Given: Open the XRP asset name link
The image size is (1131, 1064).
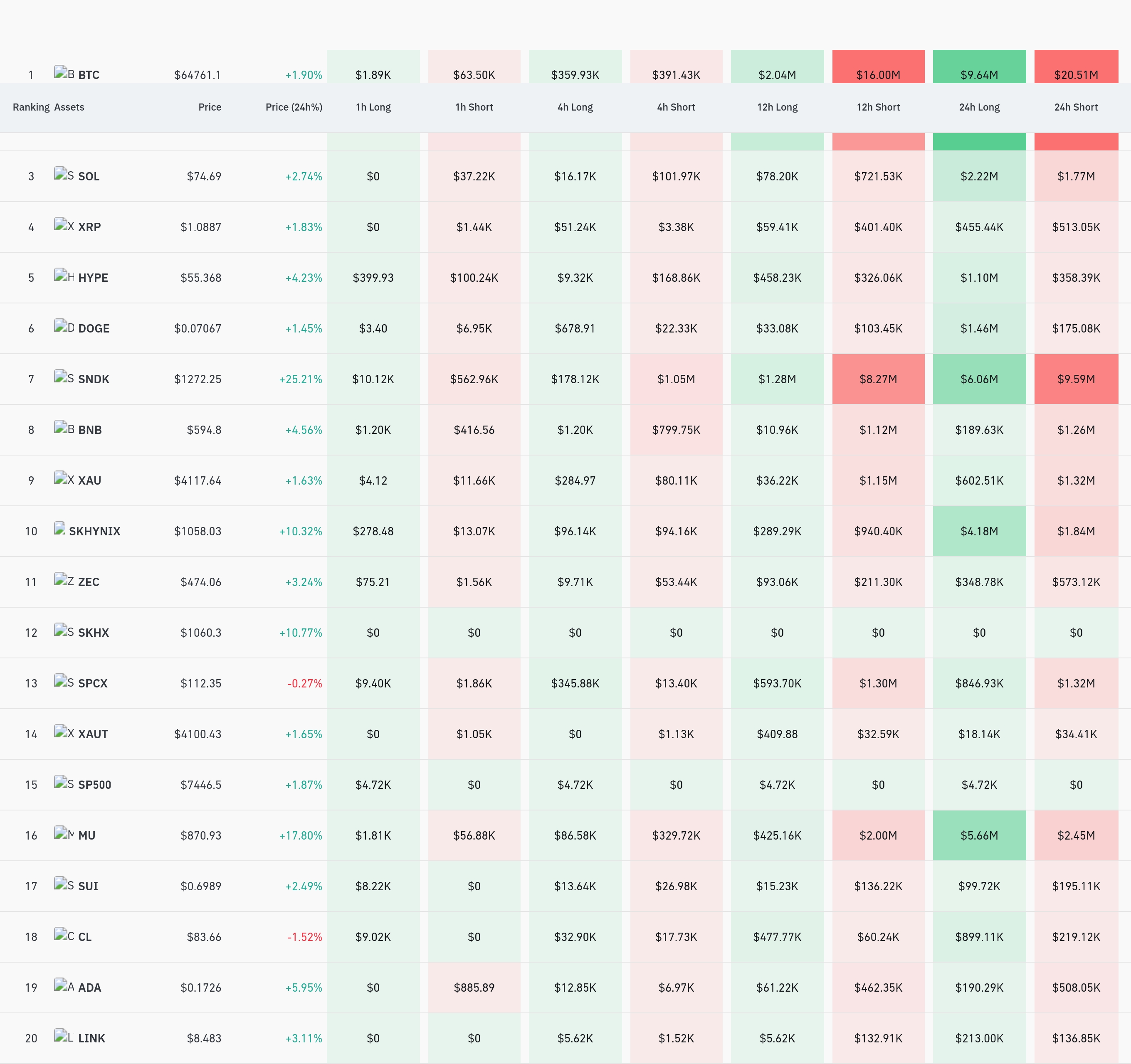Looking at the screenshot, I should [x=89, y=227].
